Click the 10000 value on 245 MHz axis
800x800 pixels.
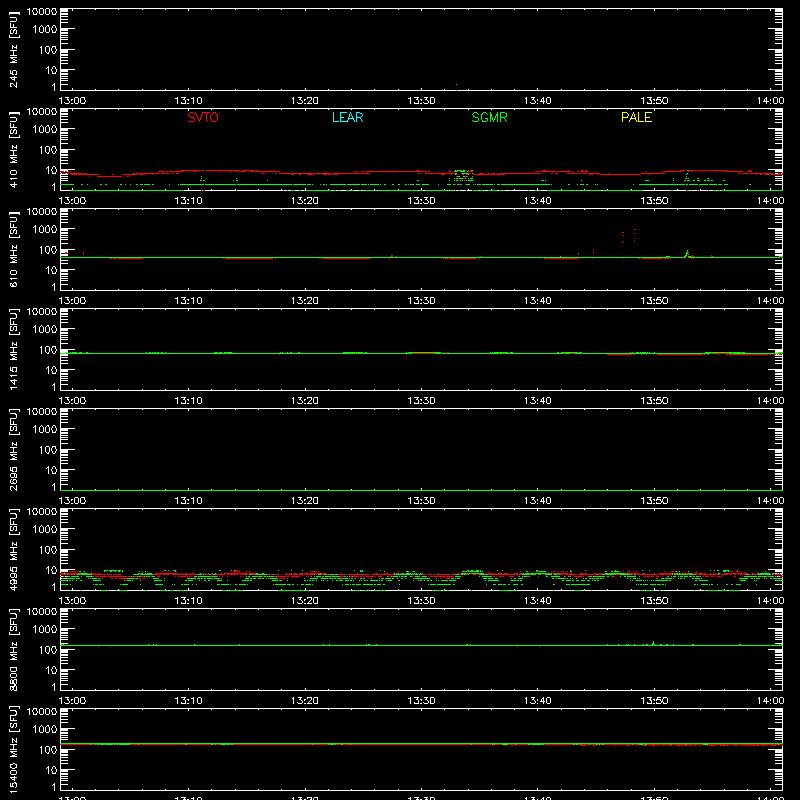42,12
